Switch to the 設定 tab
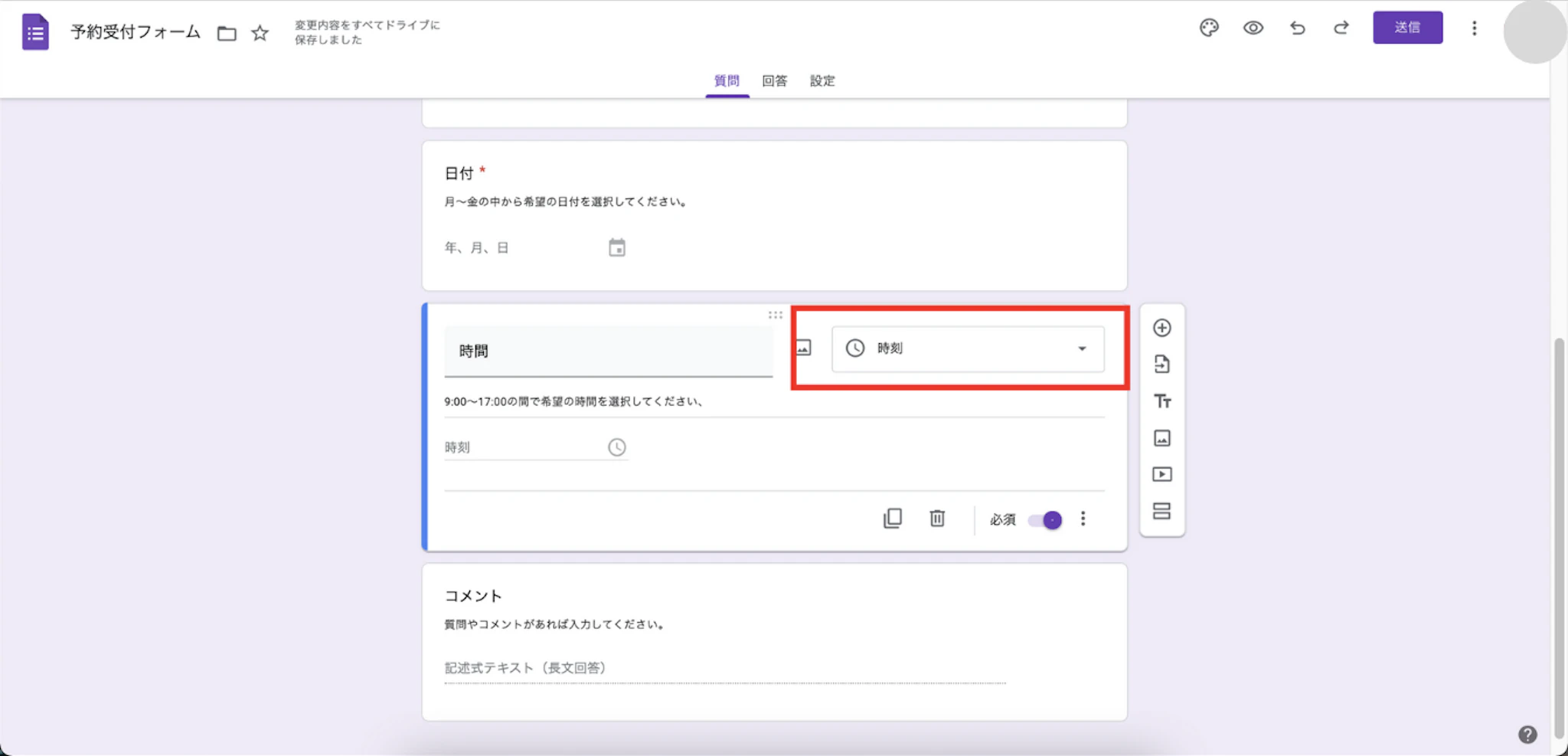Image resolution: width=1568 pixels, height=756 pixels. pyautogui.click(x=822, y=80)
